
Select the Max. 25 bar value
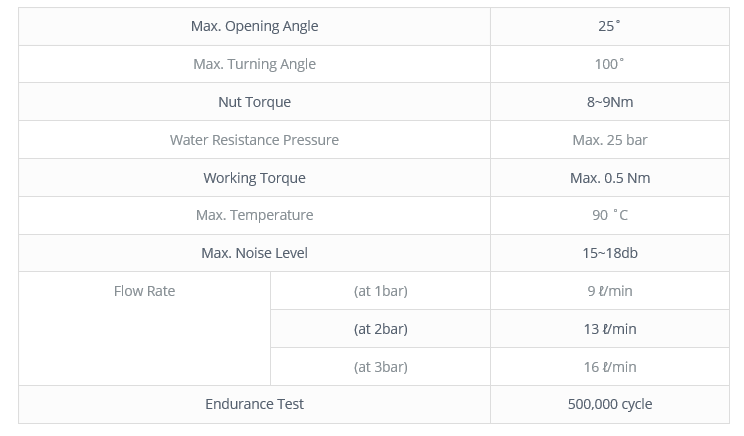(x=610, y=140)
